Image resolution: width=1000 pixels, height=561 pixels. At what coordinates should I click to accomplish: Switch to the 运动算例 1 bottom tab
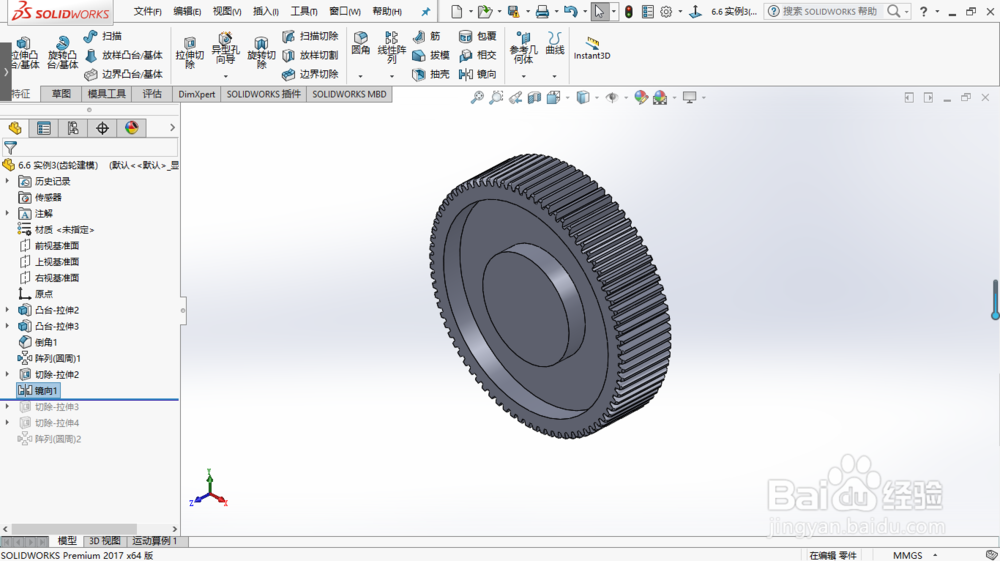[155, 541]
